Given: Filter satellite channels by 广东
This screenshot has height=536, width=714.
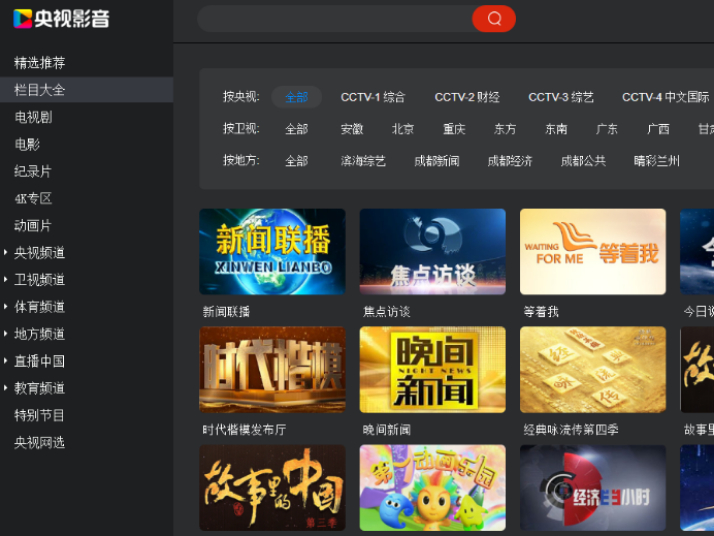Looking at the screenshot, I should click(x=607, y=129).
